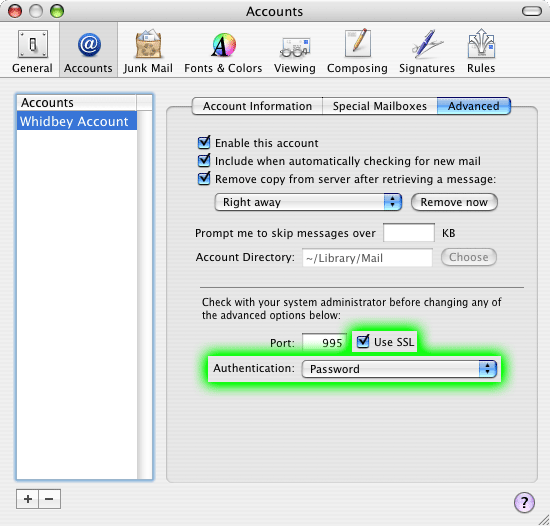Switch to the Account Information tab
The image size is (550, 526).
pos(257,106)
